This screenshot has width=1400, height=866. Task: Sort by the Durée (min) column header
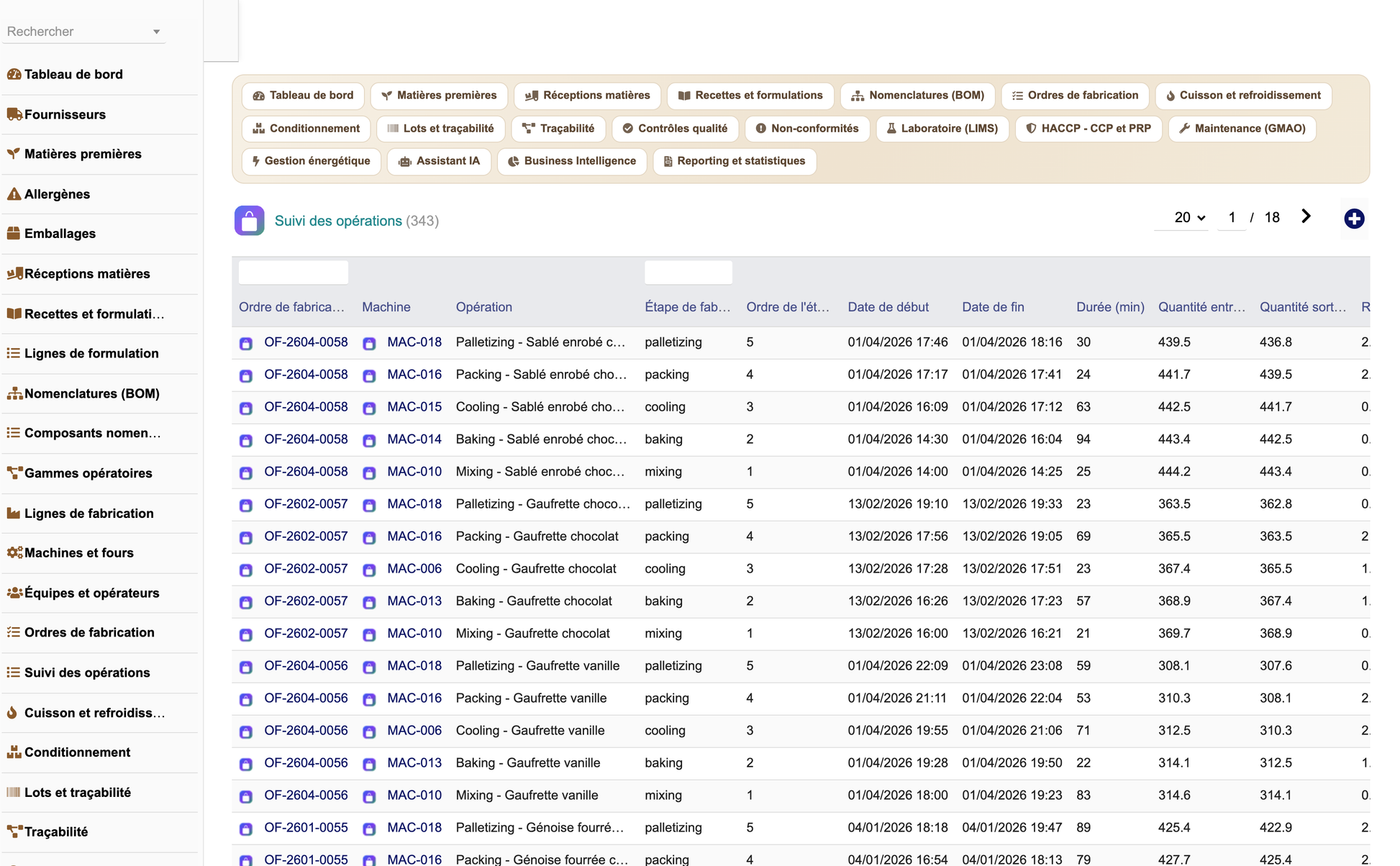point(1110,307)
